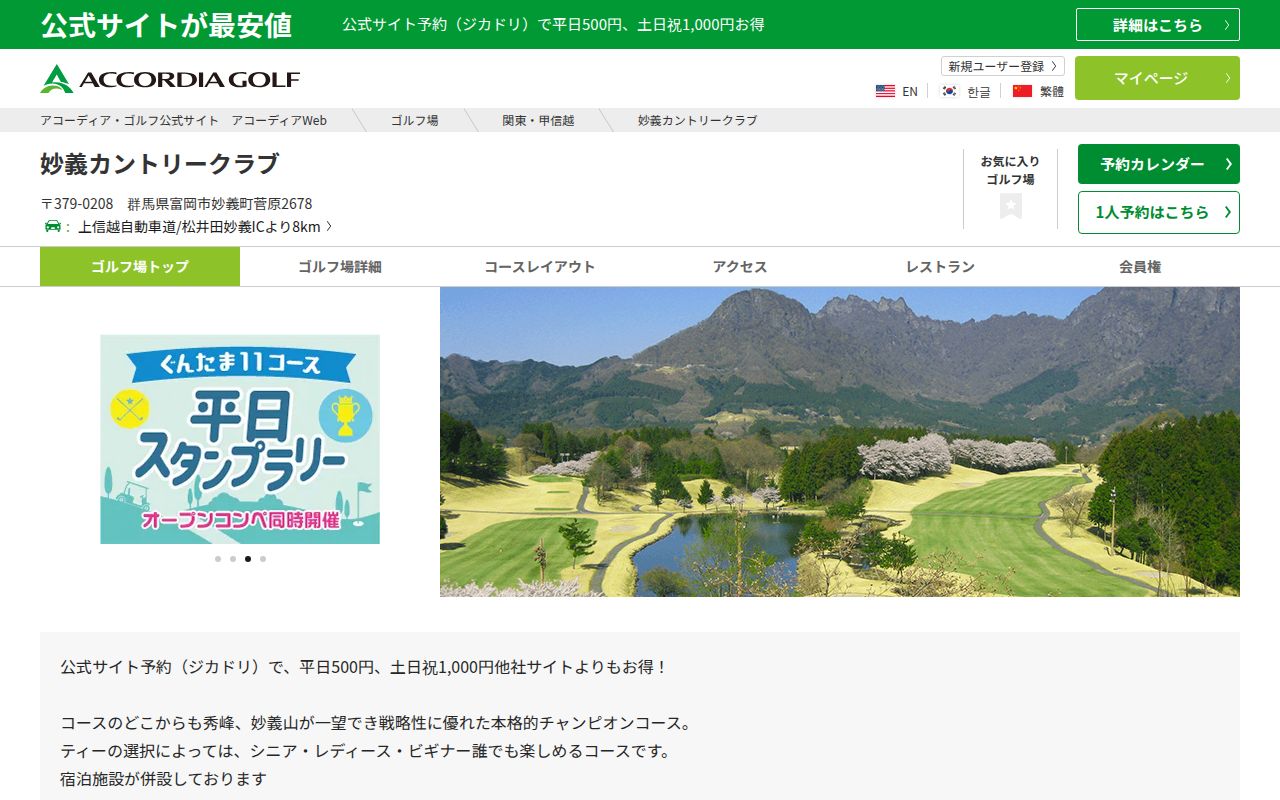Click the 妙義カントリークラブ page title
Screen dimensions: 1280x800
[x=159, y=163]
